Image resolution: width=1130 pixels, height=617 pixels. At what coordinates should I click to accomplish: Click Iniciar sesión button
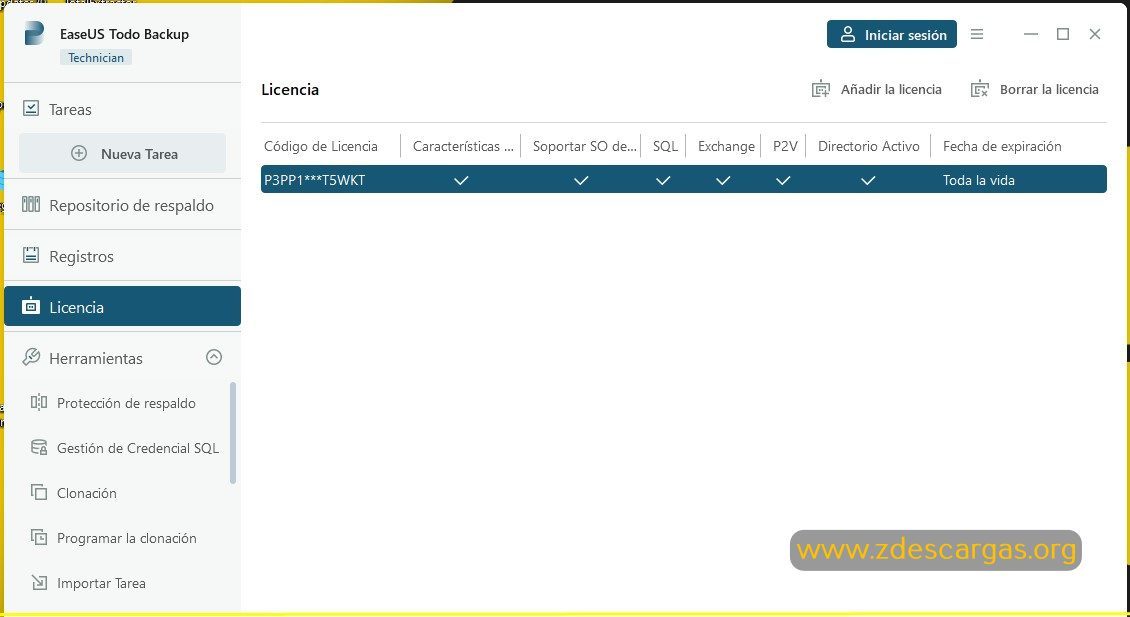[891, 34]
